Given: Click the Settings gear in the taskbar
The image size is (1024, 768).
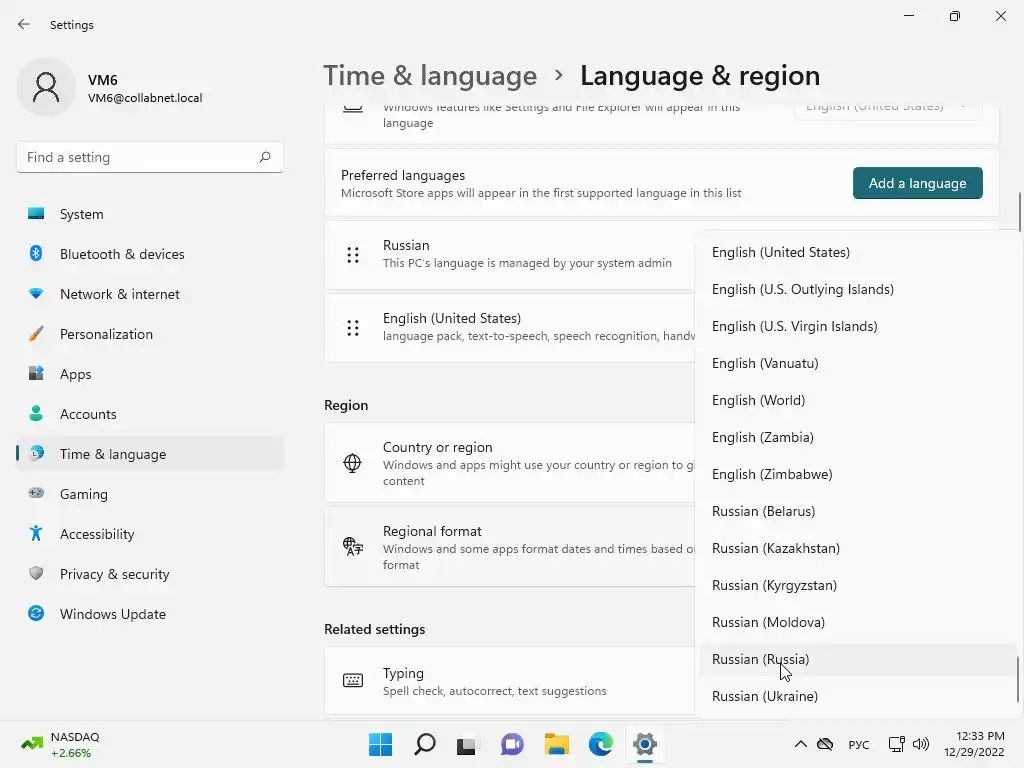Looking at the screenshot, I should tap(645, 744).
